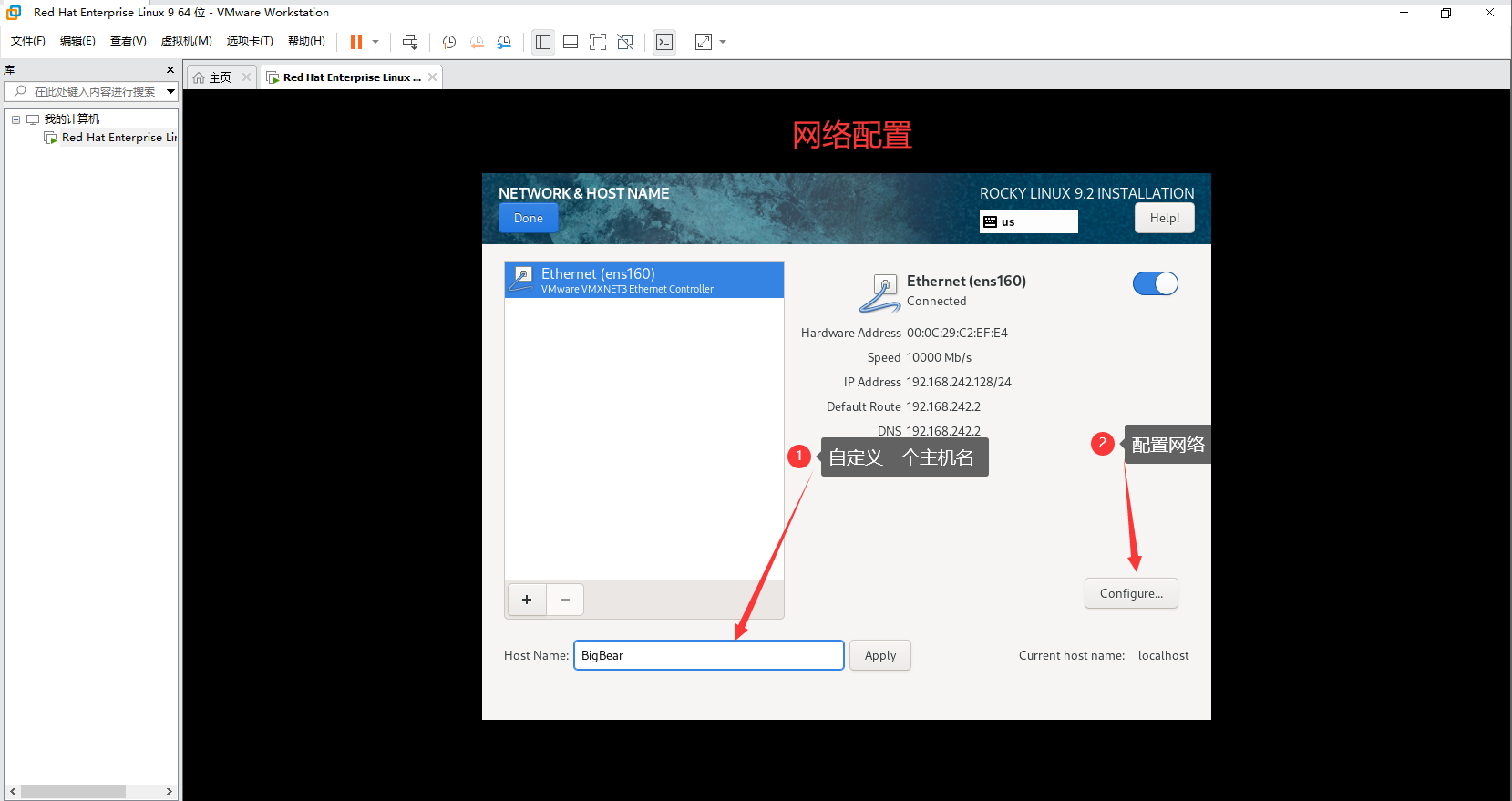Restore down the VMware Workstation window
This screenshot has width=1512, height=801.
[1445, 13]
